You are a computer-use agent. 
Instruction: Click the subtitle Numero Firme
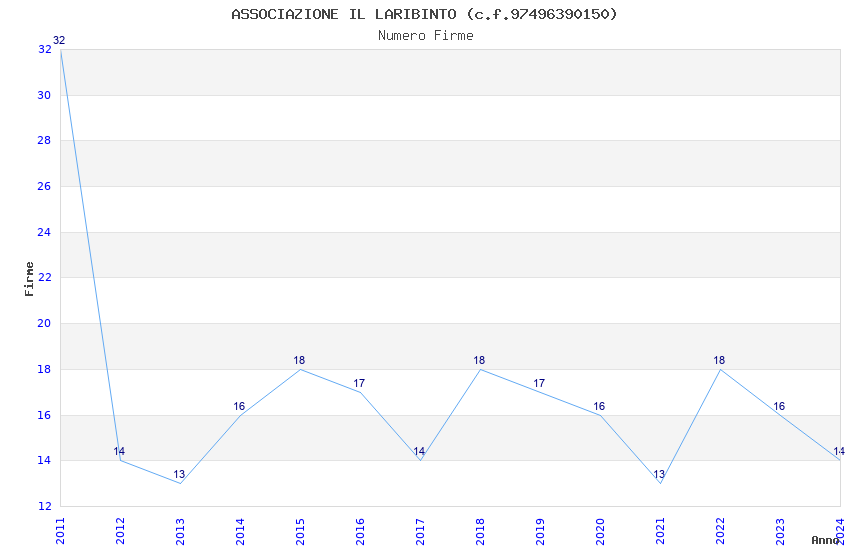pos(426,36)
